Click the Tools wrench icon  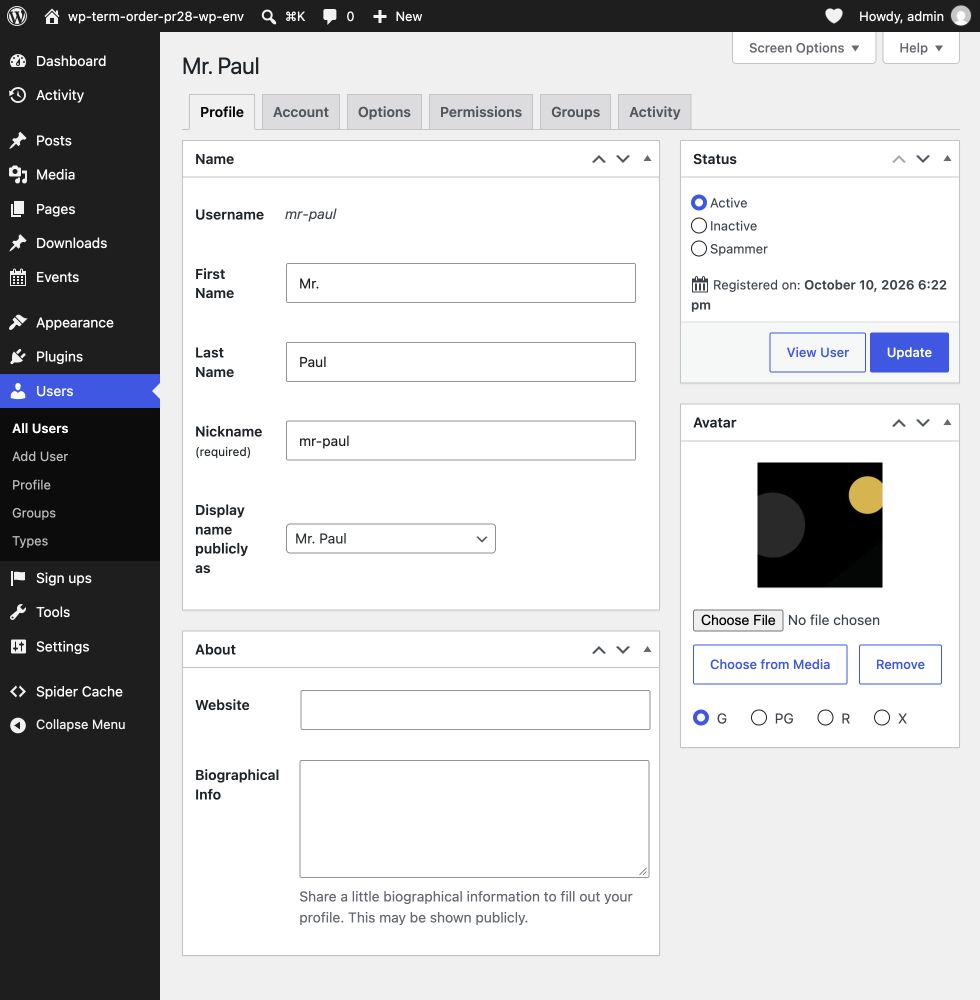[x=18, y=612]
